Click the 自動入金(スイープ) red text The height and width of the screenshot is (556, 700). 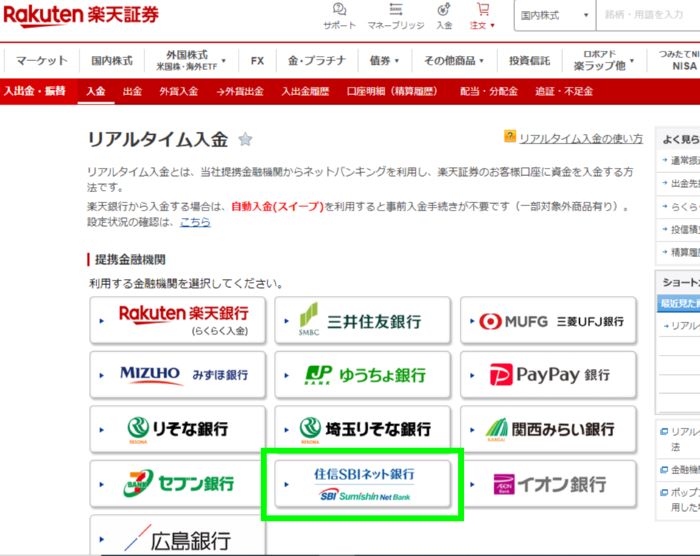(x=277, y=206)
